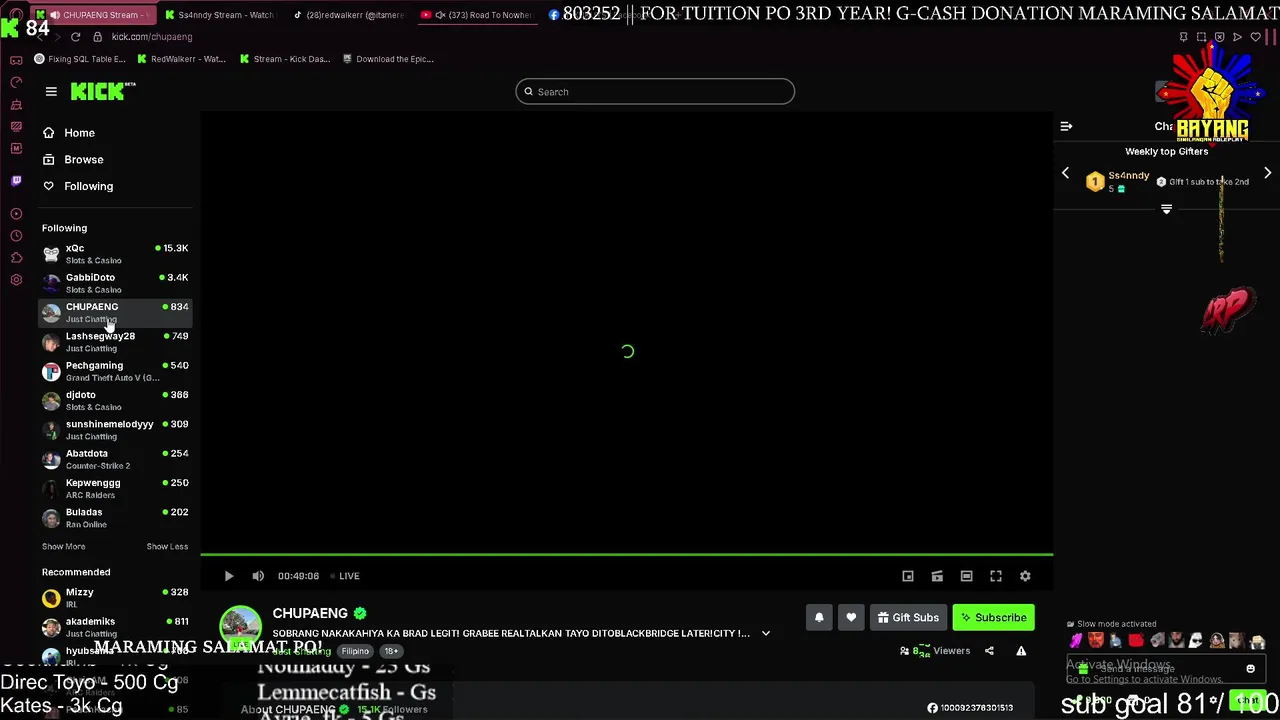Open RedWalkerr bookmark

pos(181,59)
